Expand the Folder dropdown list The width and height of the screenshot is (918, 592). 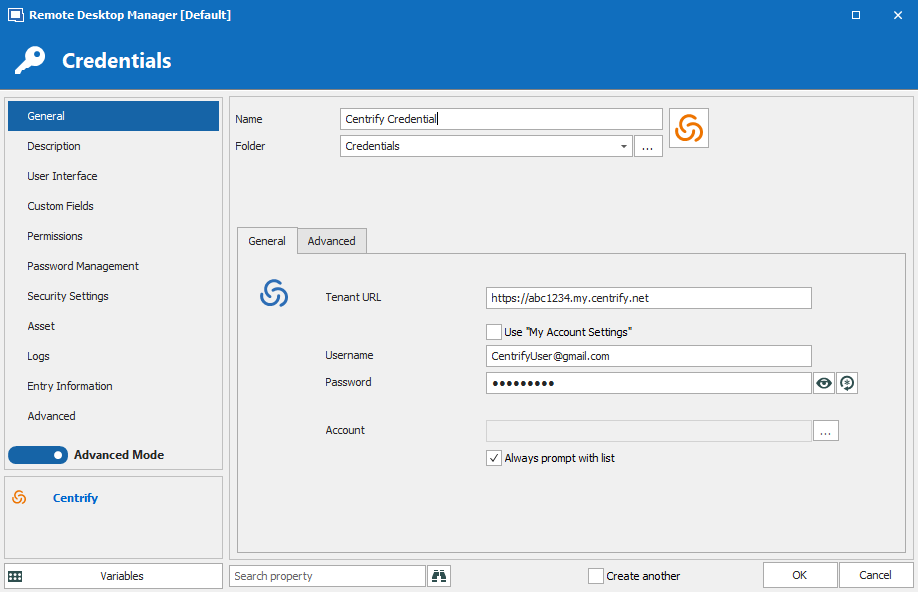[624, 147]
